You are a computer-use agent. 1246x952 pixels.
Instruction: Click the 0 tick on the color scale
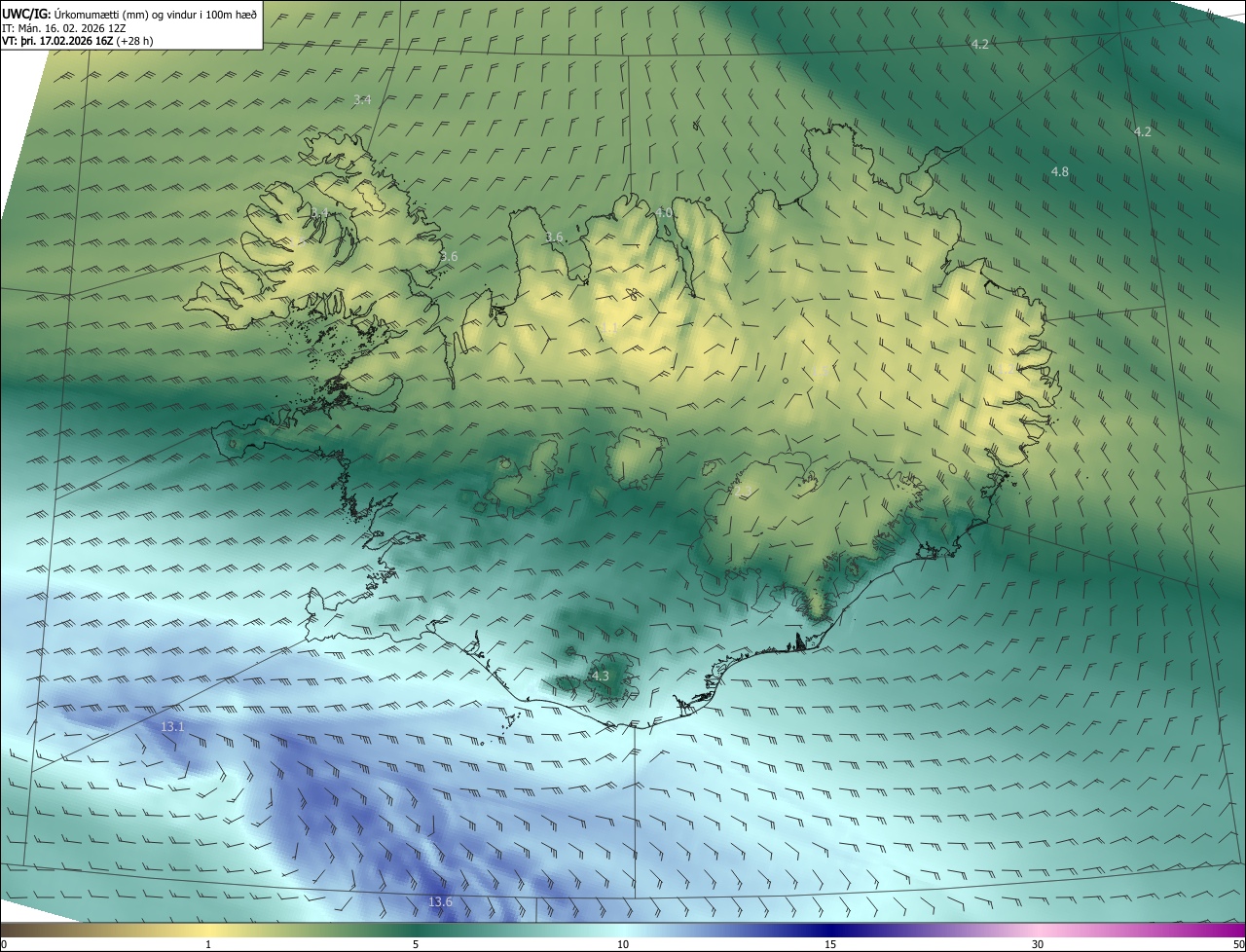(x=3, y=944)
